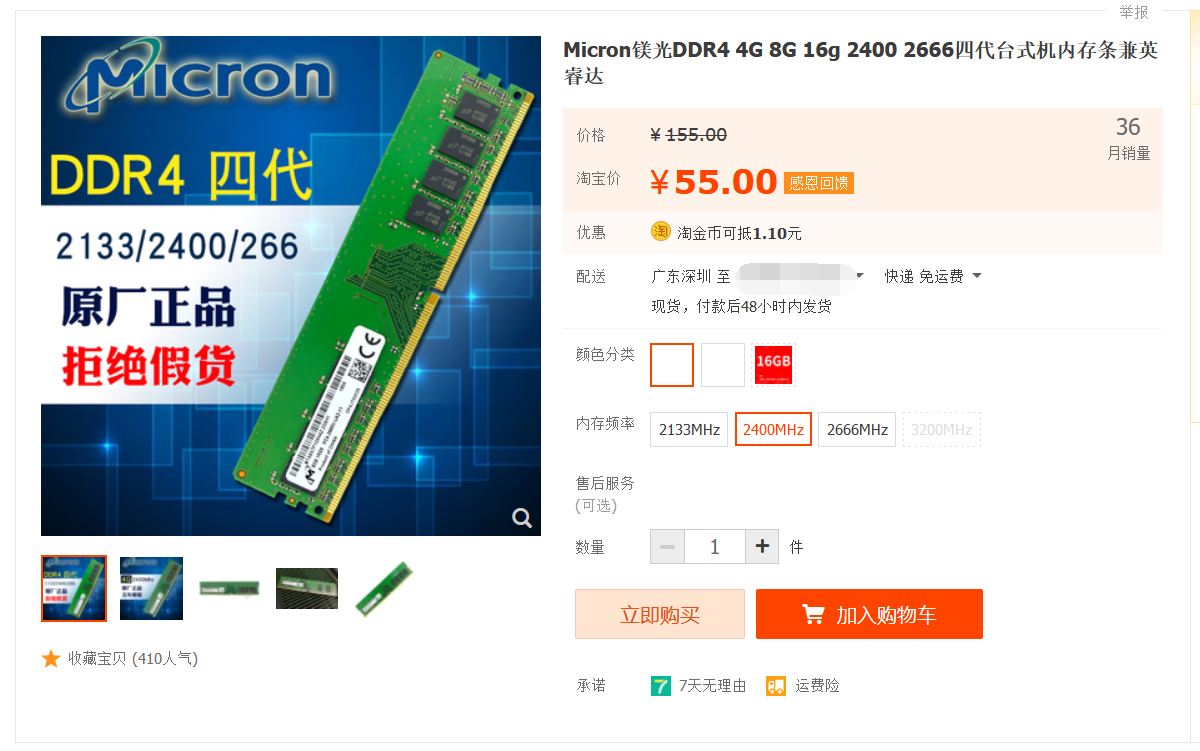
Task: Click the orange shipping insurance icon
Action: click(x=776, y=685)
